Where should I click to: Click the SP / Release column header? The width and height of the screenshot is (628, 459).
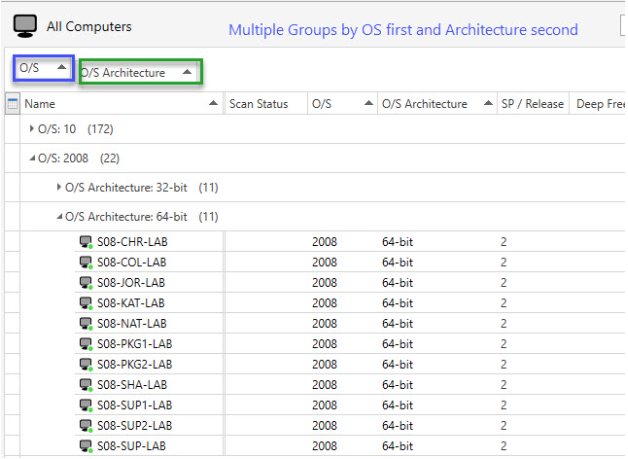532,104
